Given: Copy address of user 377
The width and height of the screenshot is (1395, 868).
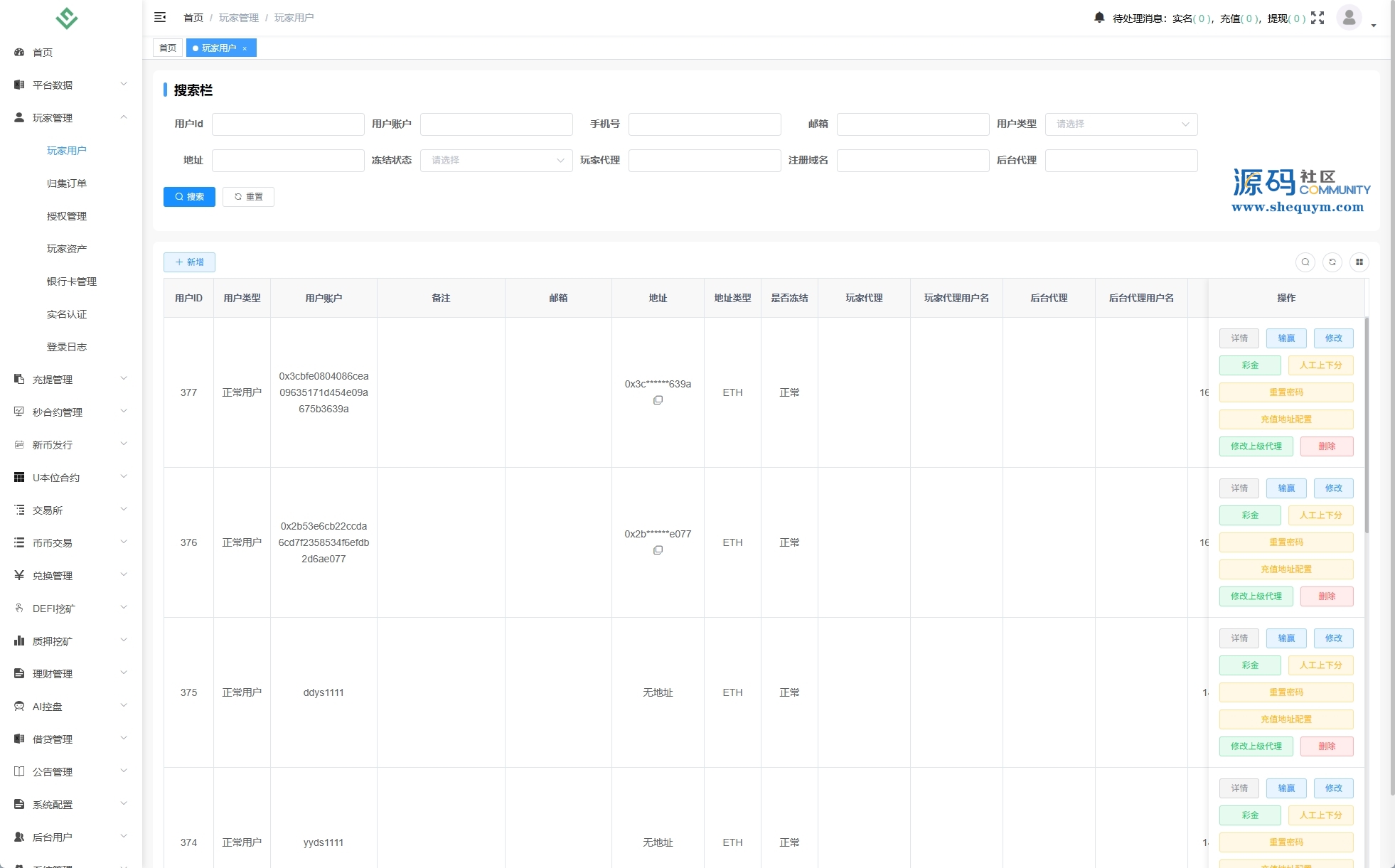Looking at the screenshot, I should click(x=658, y=400).
